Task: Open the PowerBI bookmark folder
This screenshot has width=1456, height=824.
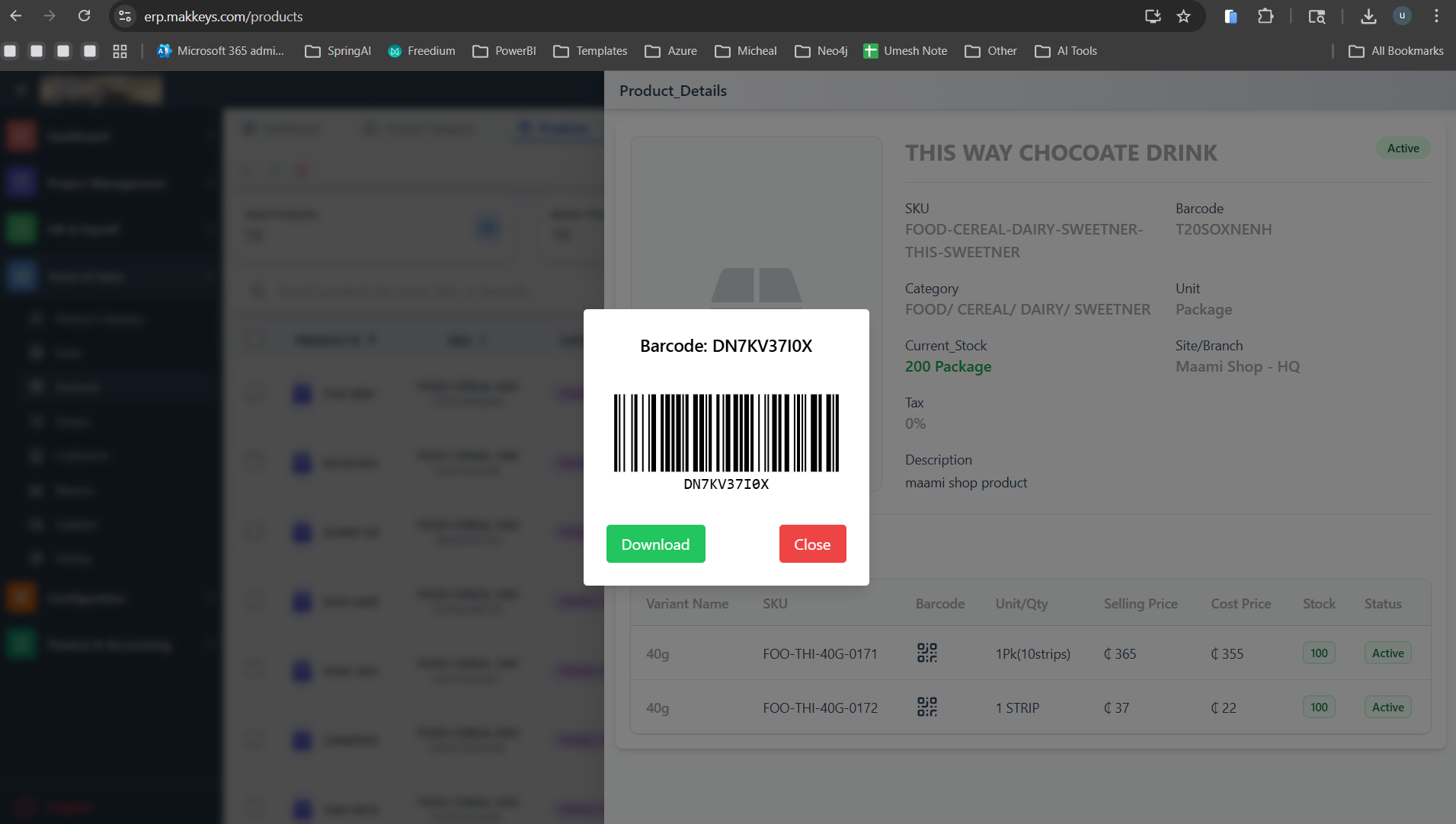Action: pyautogui.click(x=504, y=51)
